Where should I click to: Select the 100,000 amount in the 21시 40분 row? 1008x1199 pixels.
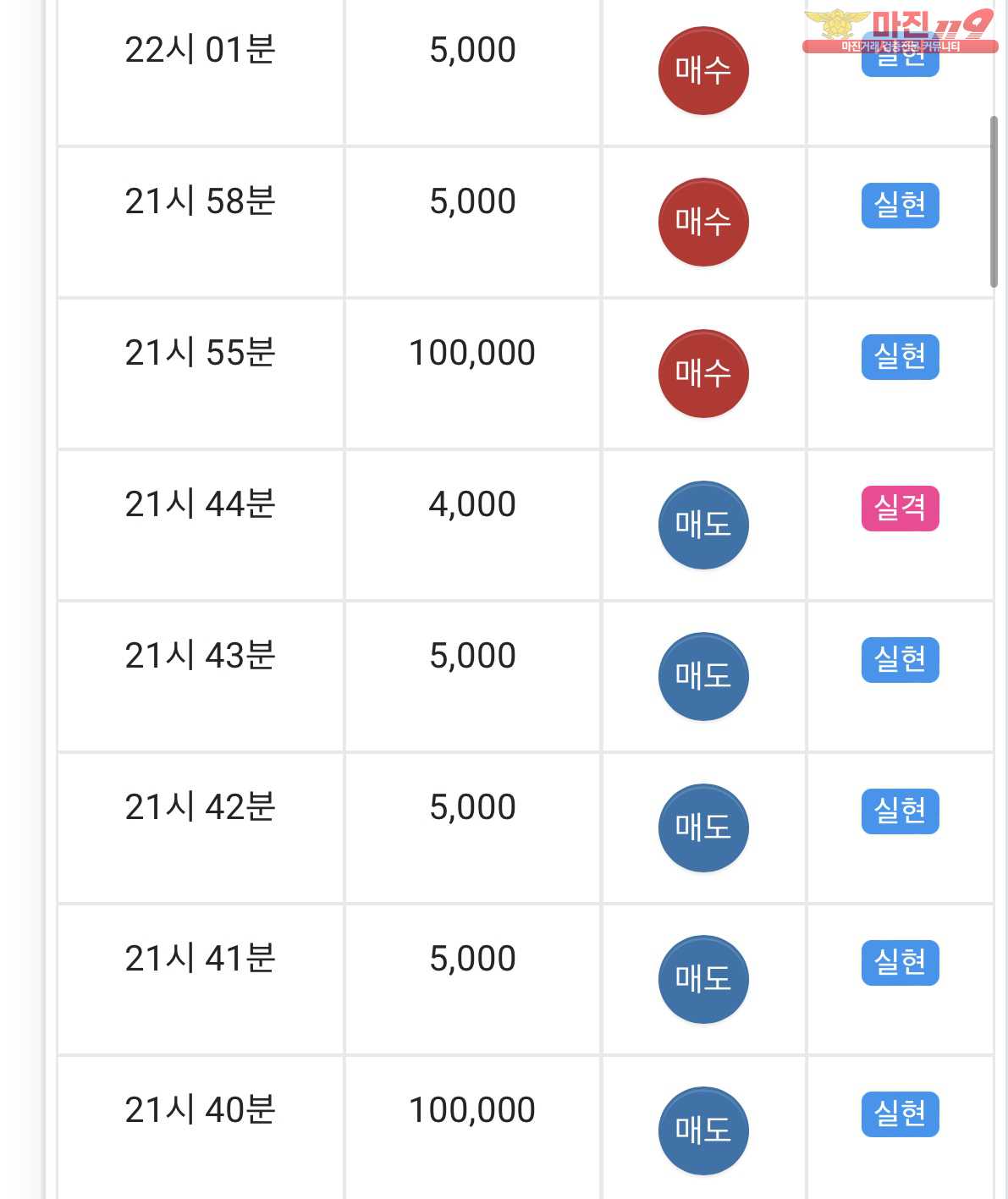472,1109
